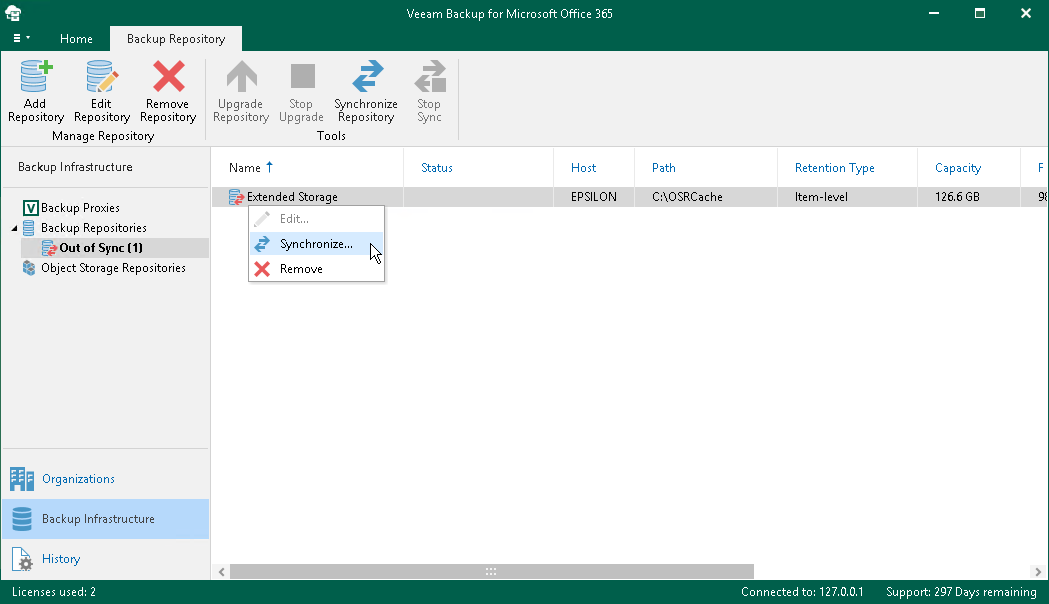The width and height of the screenshot is (1049, 604).
Task: Sort by the Name column header
Action: pyautogui.click(x=245, y=168)
